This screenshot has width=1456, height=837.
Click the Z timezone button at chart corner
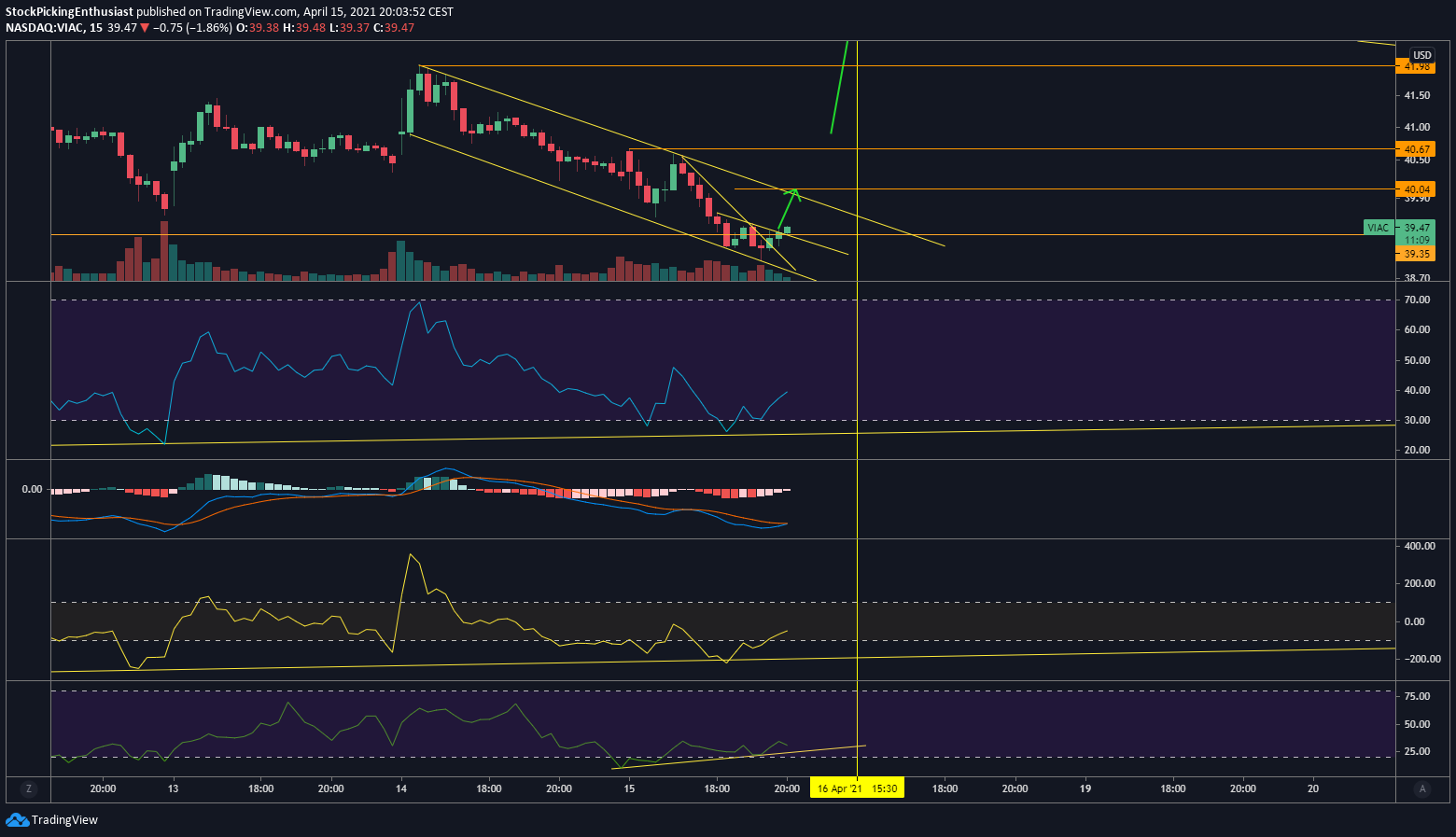click(29, 788)
